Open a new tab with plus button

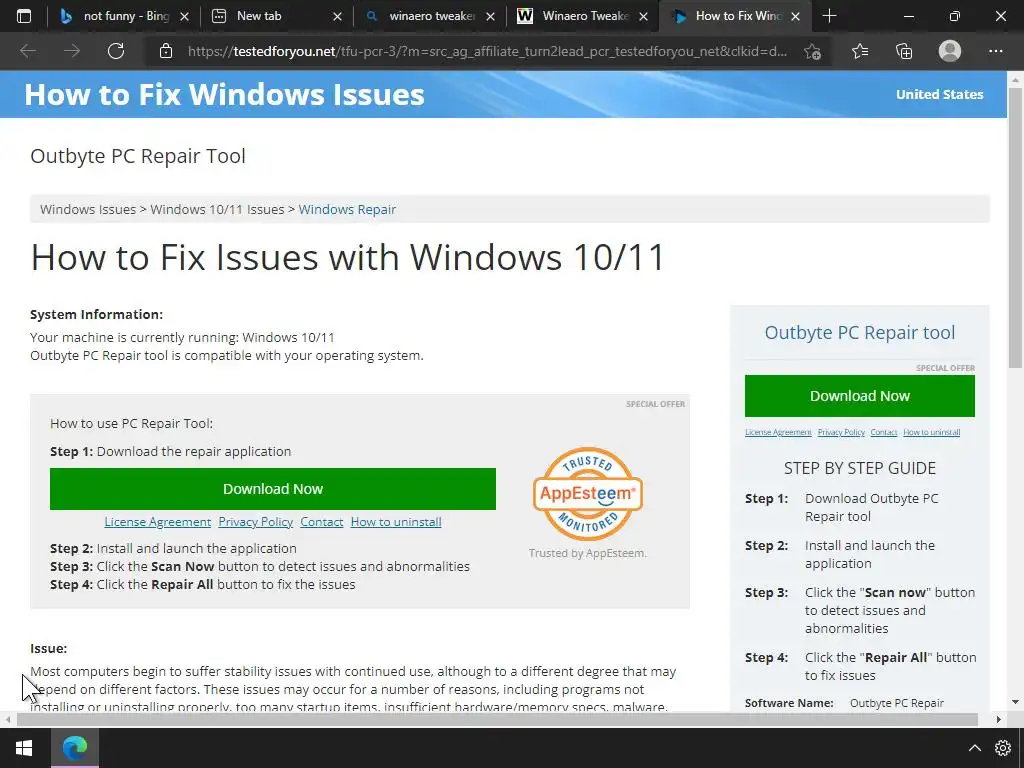(829, 16)
